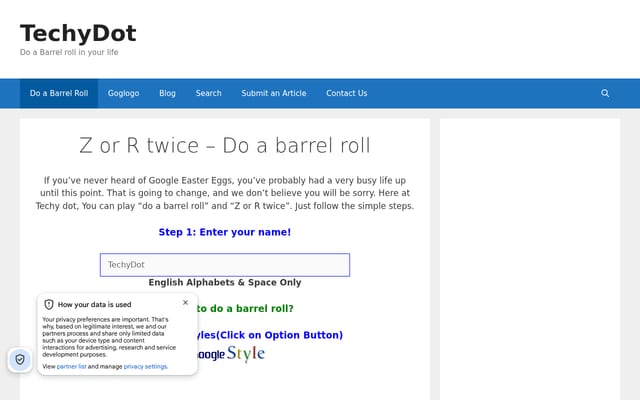Open Submit an Article page

point(273,93)
